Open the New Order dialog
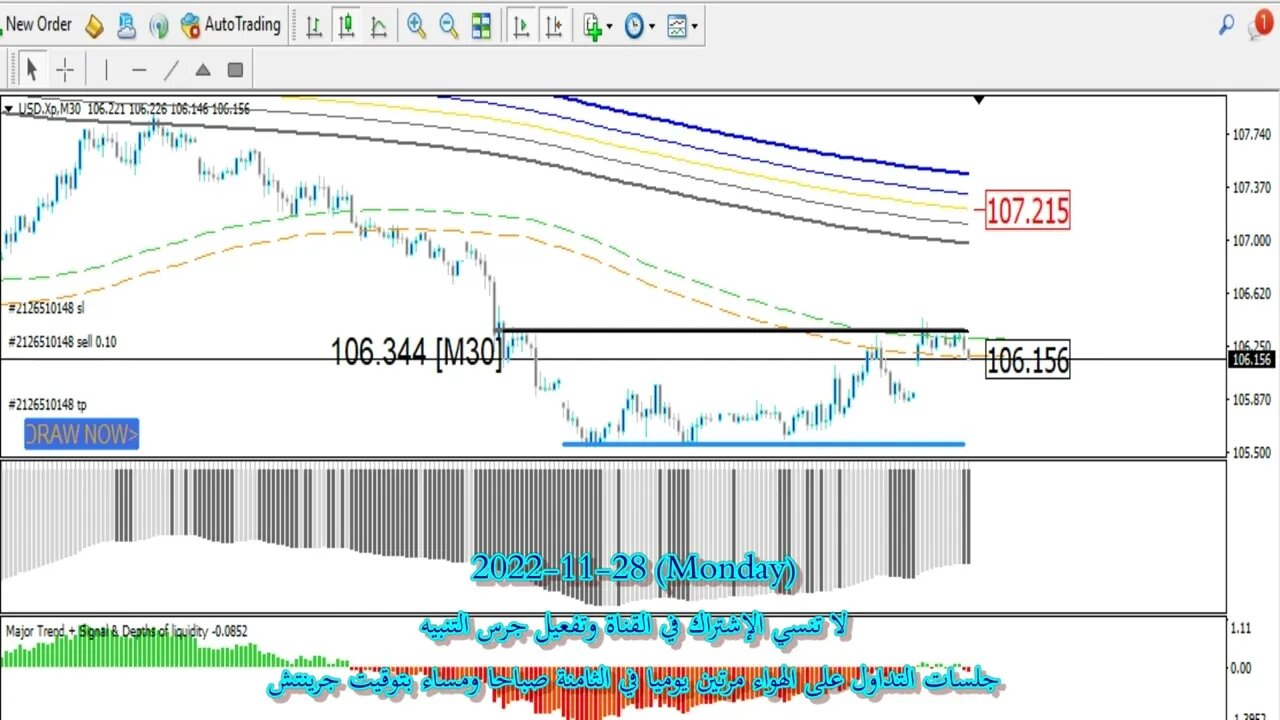1280x720 pixels. (x=37, y=25)
